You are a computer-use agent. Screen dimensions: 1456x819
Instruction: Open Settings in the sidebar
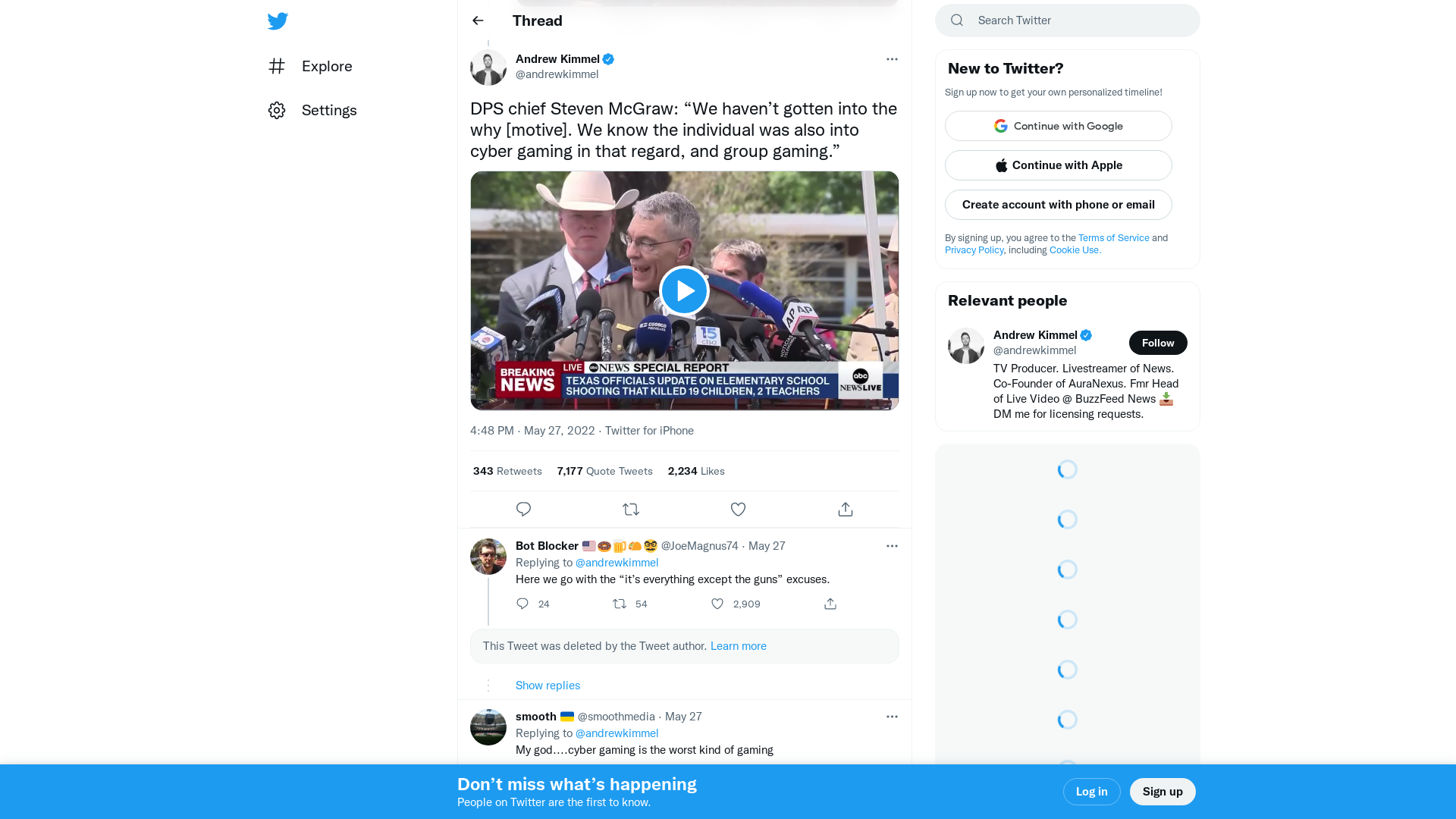coord(329,110)
